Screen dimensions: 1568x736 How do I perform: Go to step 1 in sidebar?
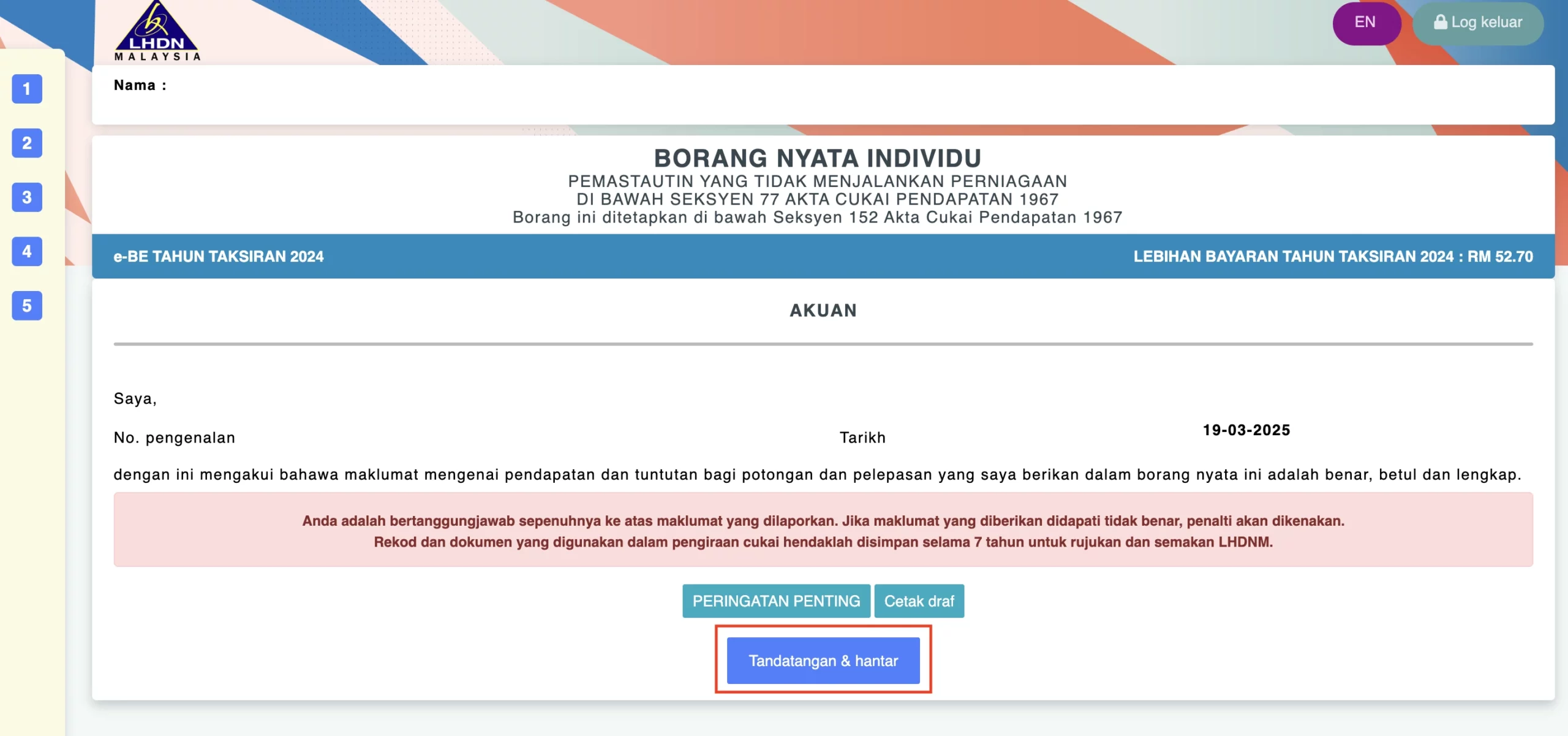27,89
